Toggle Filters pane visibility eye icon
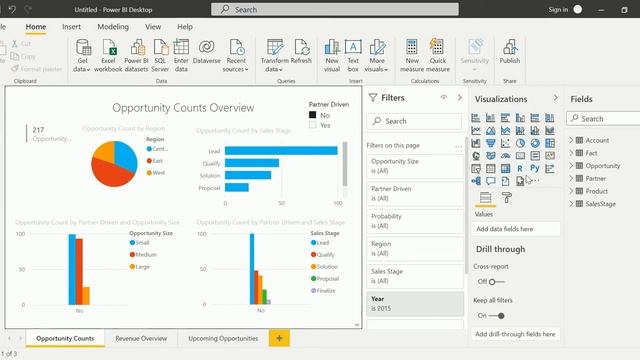 [x=444, y=98]
